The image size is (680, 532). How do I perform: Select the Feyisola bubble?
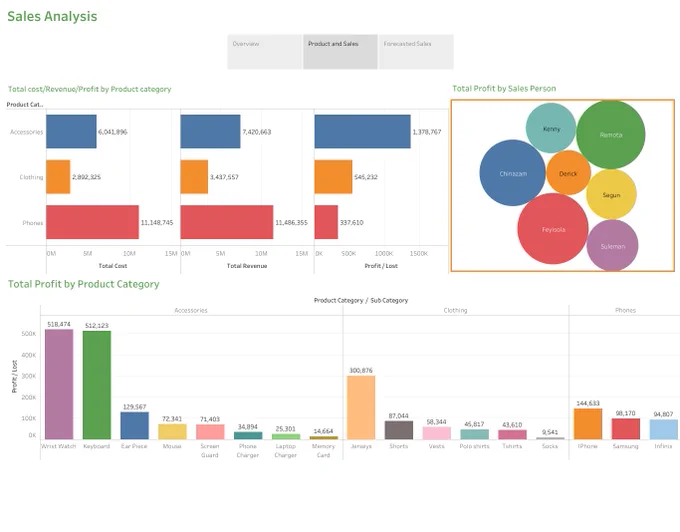(x=553, y=228)
